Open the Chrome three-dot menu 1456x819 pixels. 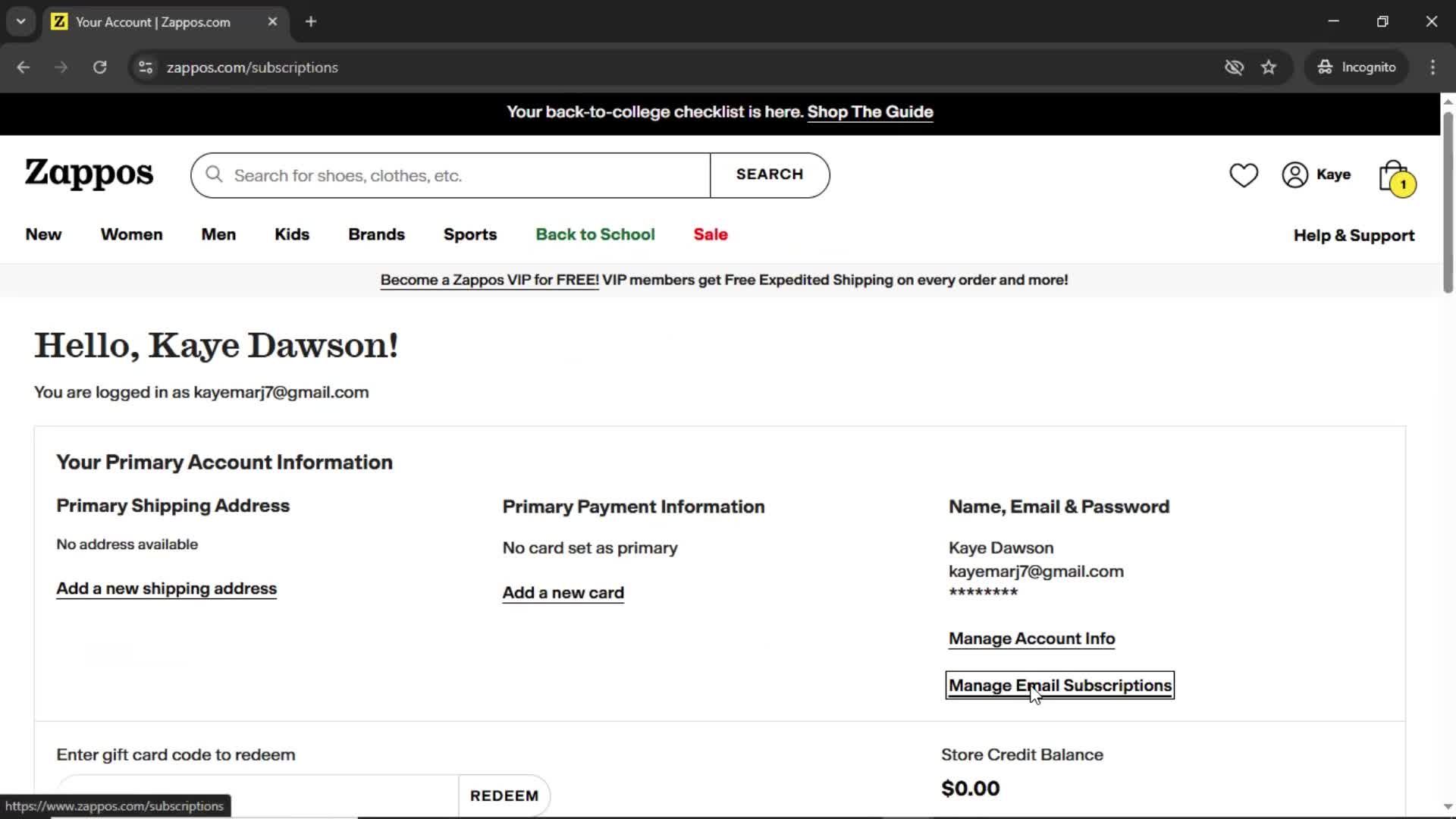pos(1432,67)
